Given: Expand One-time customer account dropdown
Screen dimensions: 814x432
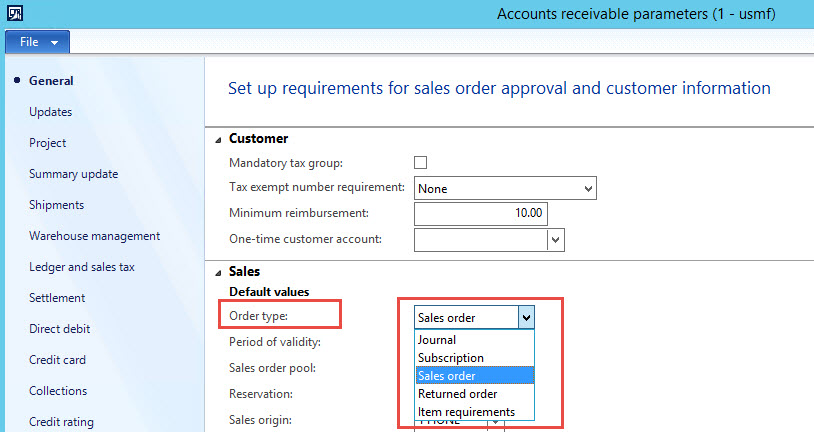Looking at the screenshot, I should (556, 239).
